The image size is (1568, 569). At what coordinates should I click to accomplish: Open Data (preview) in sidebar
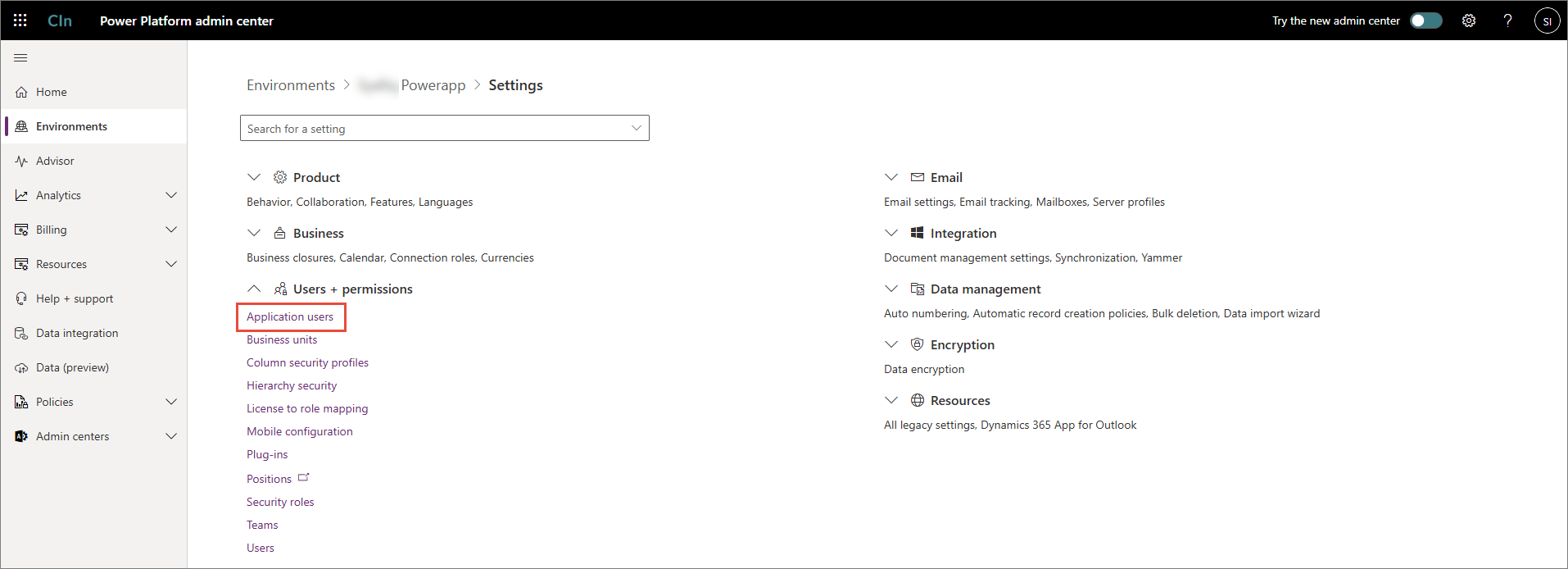coord(94,367)
